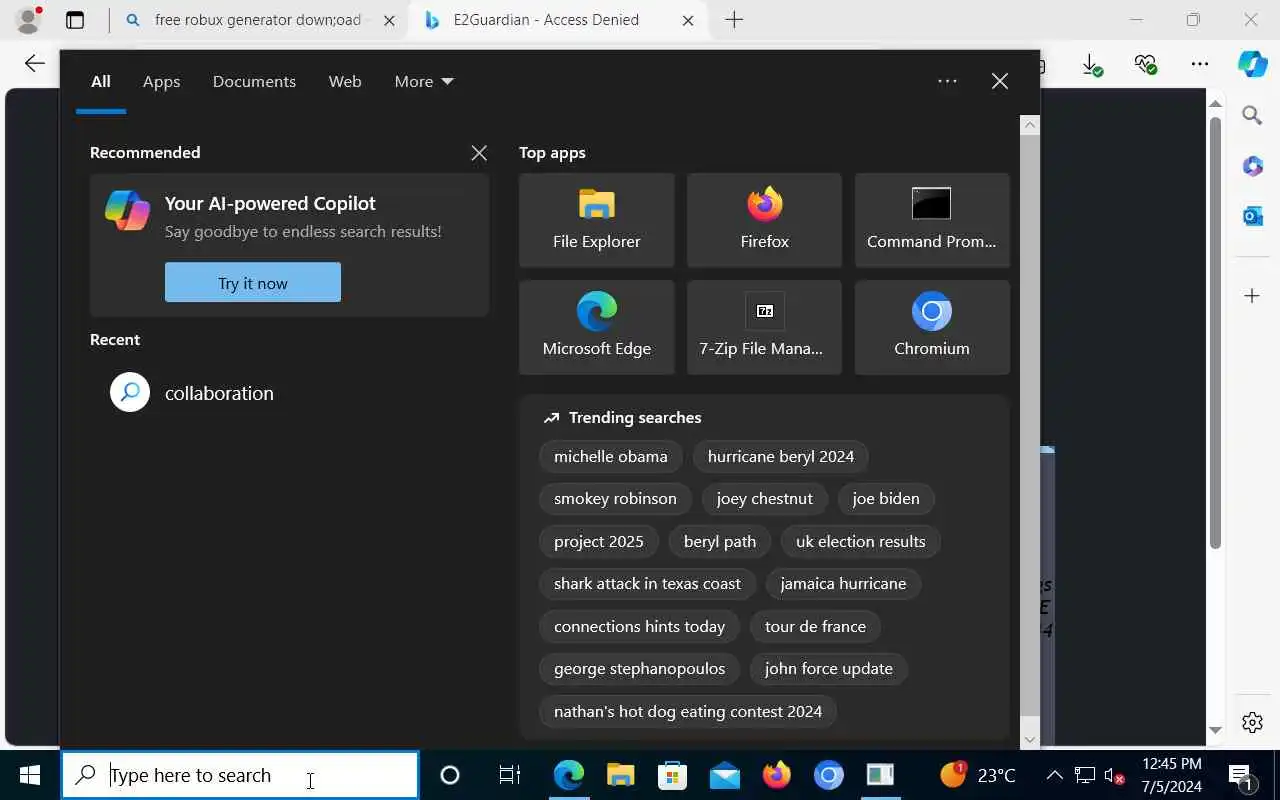This screenshot has height=800, width=1280.
Task: Click the Windows Start button
Action: (30, 775)
